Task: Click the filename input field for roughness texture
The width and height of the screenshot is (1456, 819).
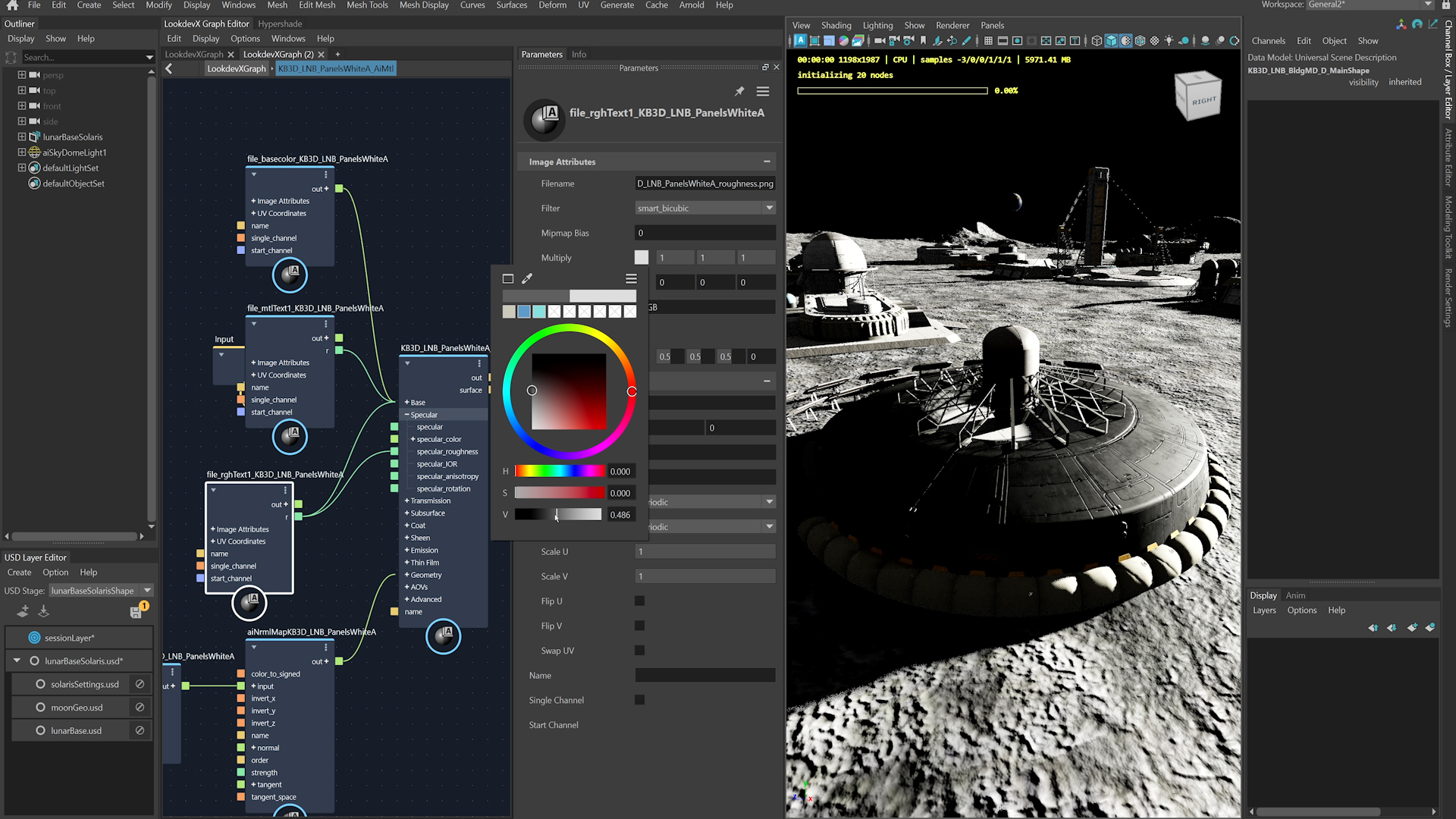Action: [704, 183]
